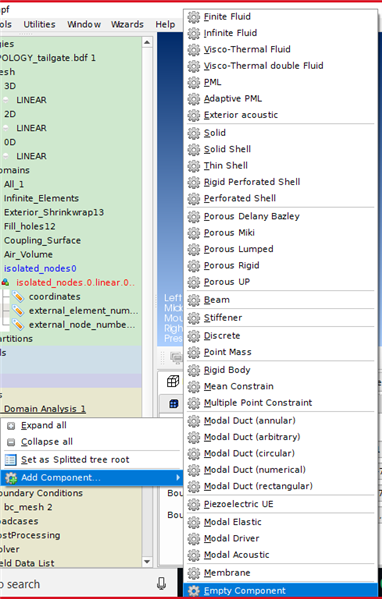Click the gear icon beside Finite Fluid
This screenshot has width=382, height=599.
pyautogui.click(x=194, y=17)
